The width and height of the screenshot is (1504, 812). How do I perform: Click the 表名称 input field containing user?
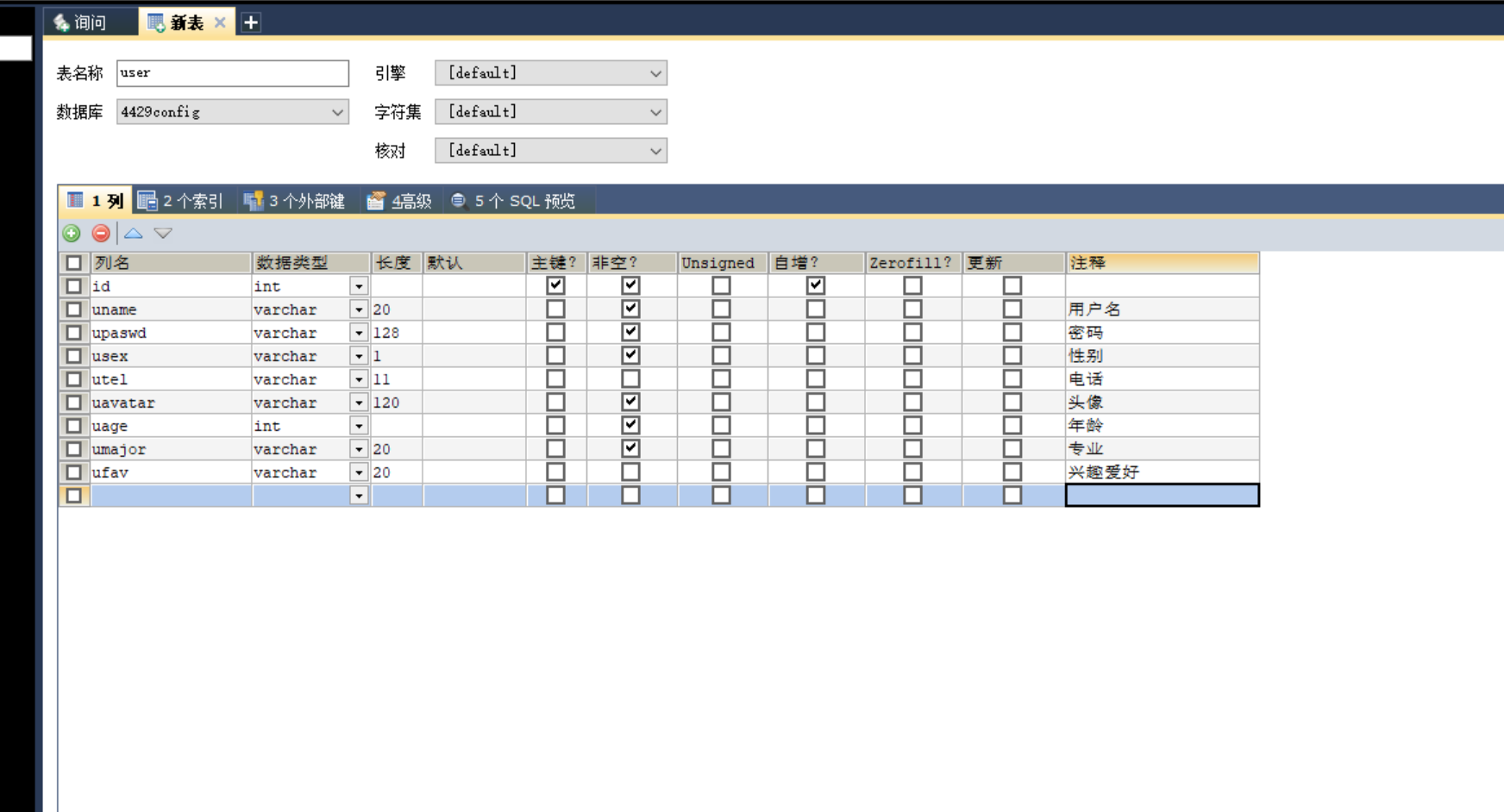233,73
